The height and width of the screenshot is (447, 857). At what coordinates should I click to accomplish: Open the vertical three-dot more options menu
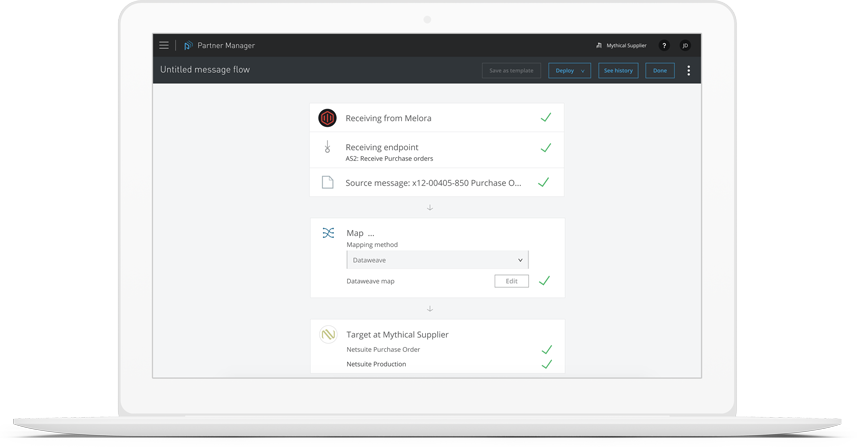point(689,70)
